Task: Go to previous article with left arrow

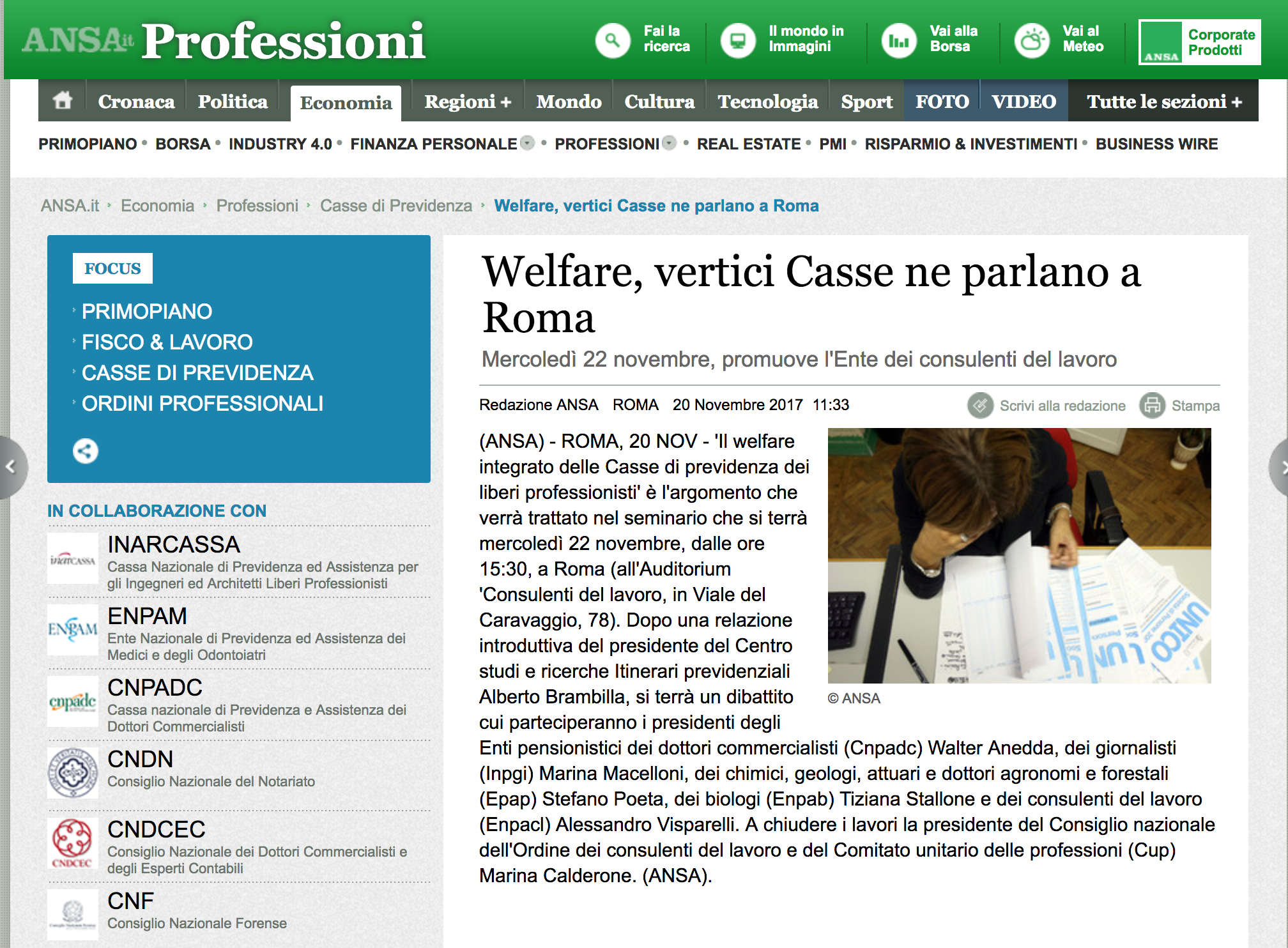Action: pos(11,467)
